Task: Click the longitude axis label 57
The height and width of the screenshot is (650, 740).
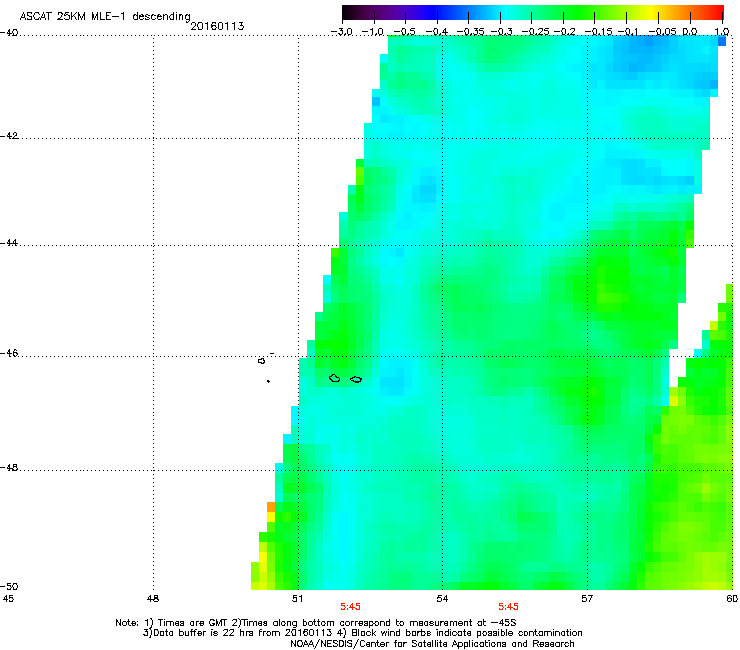Action: pos(587,599)
